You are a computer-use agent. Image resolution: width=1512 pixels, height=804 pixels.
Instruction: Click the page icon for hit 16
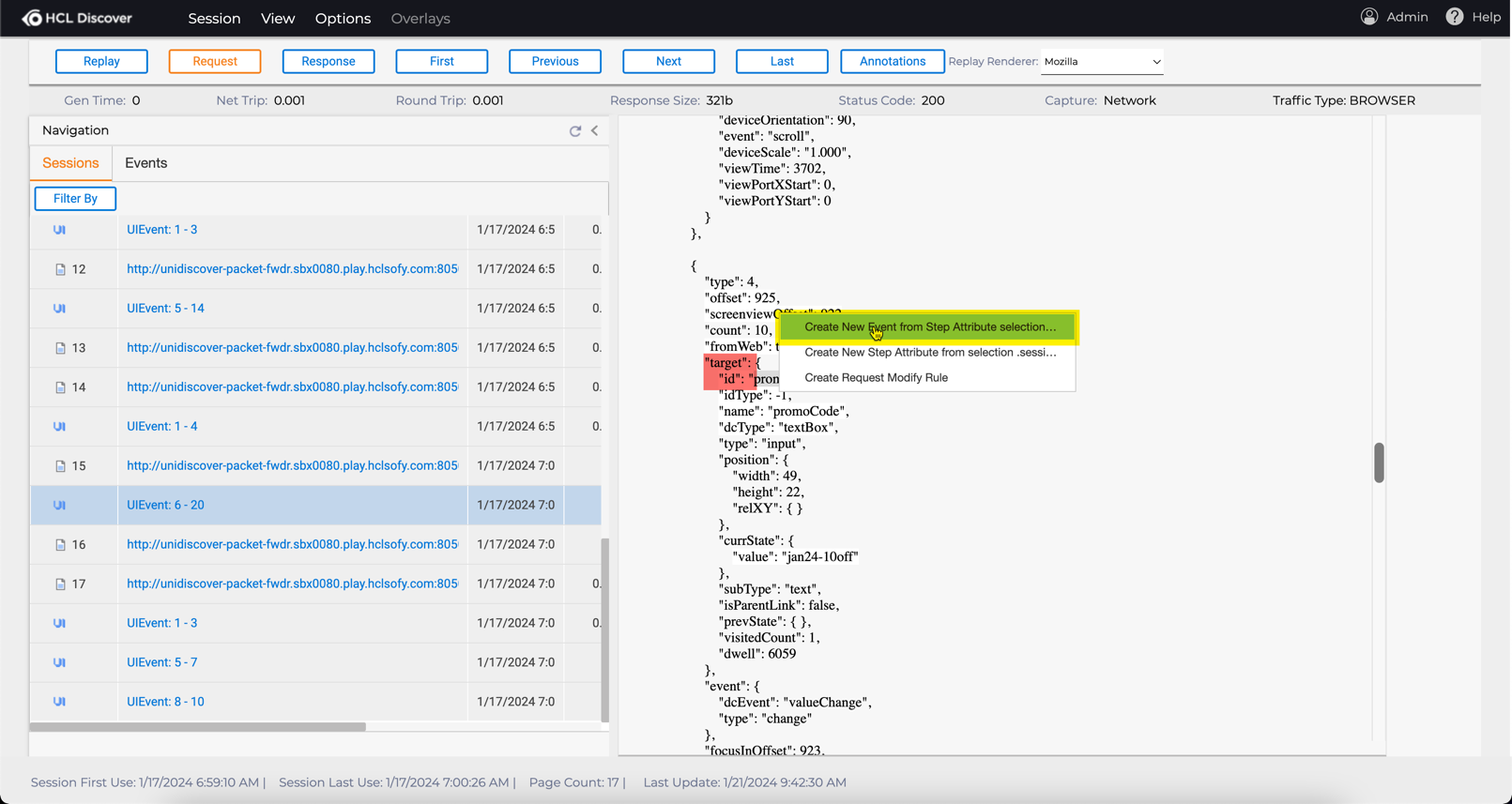tap(60, 545)
